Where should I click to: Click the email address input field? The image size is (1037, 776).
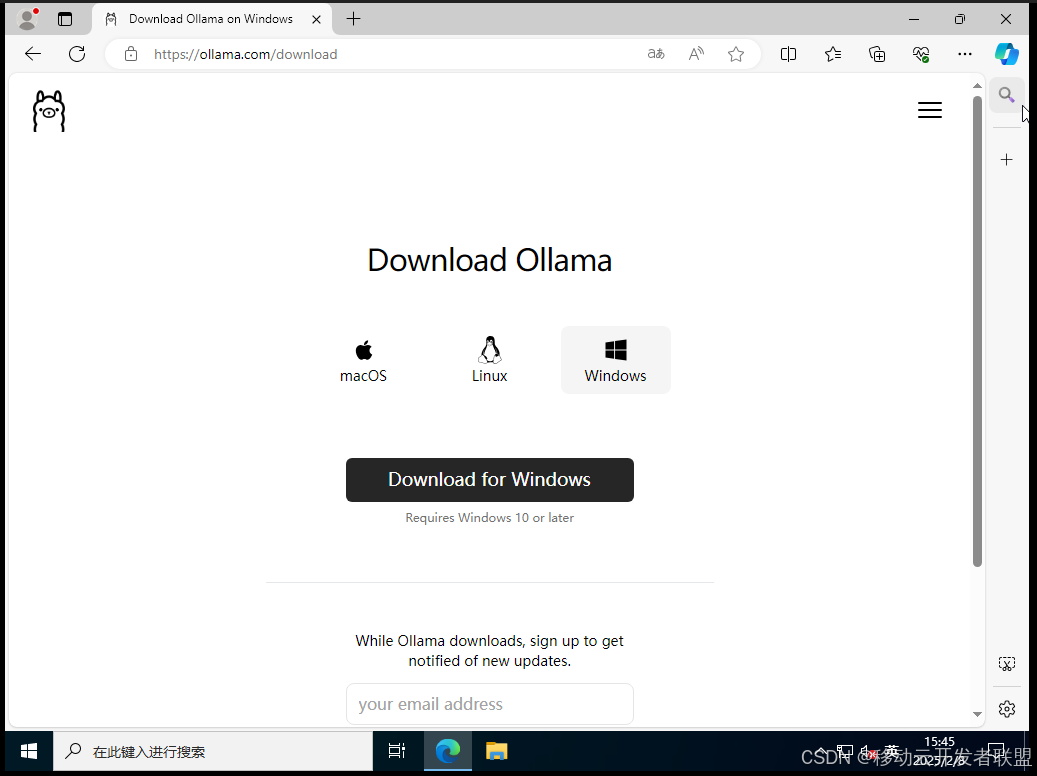tap(489, 704)
